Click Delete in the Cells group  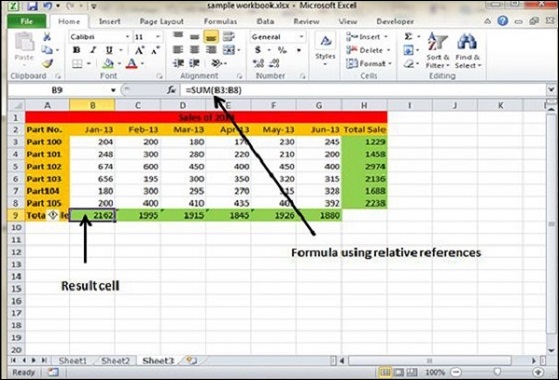[367, 50]
